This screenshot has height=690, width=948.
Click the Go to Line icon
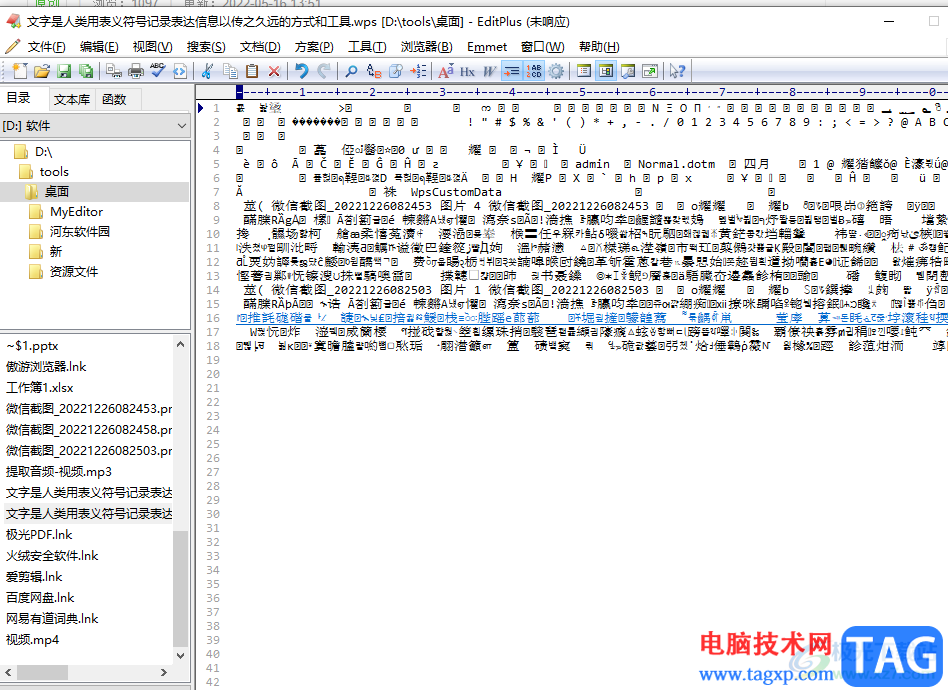[418, 71]
